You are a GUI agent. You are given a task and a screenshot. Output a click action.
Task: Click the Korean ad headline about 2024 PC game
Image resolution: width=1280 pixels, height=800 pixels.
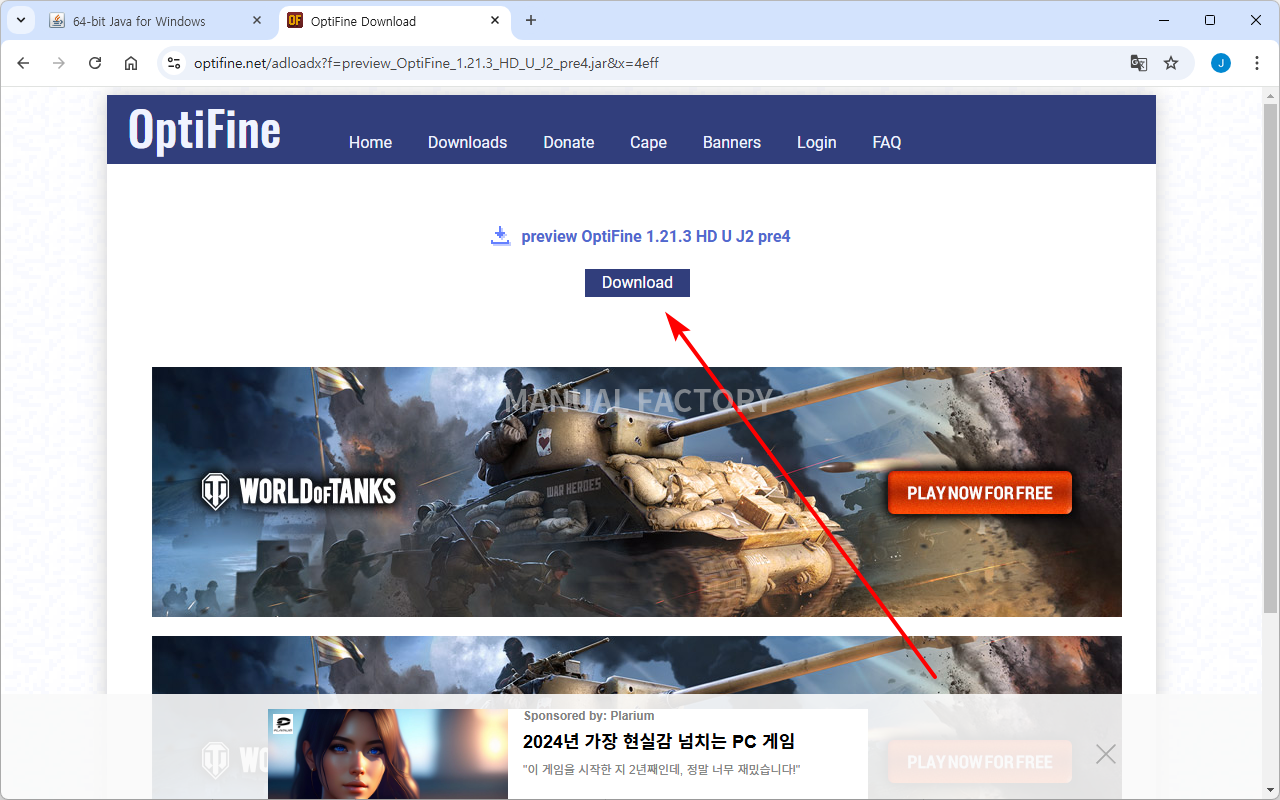click(x=659, y=742)
